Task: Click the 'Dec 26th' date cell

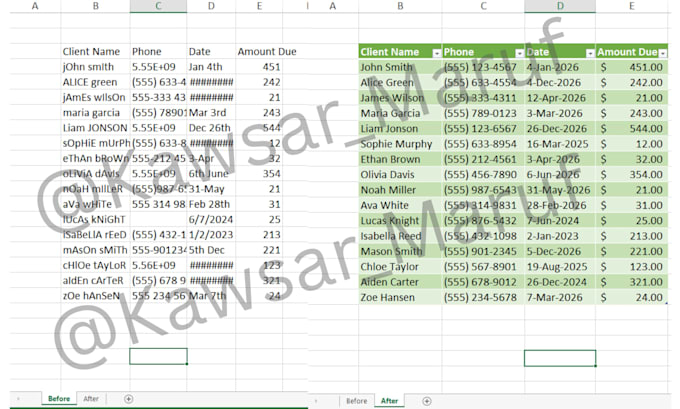Action: (x=211, y=128)
